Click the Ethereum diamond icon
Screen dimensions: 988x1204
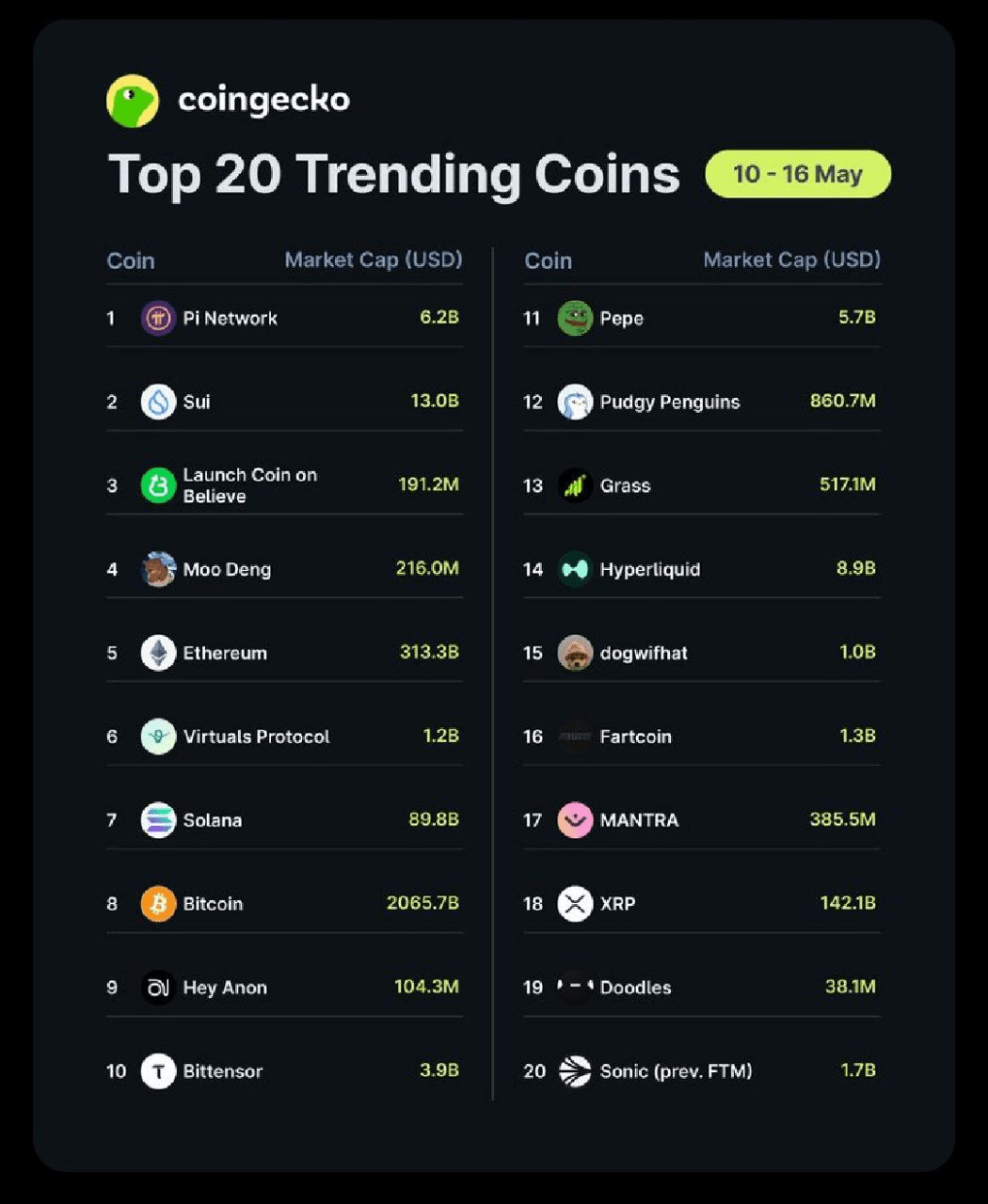pos(158,653)
